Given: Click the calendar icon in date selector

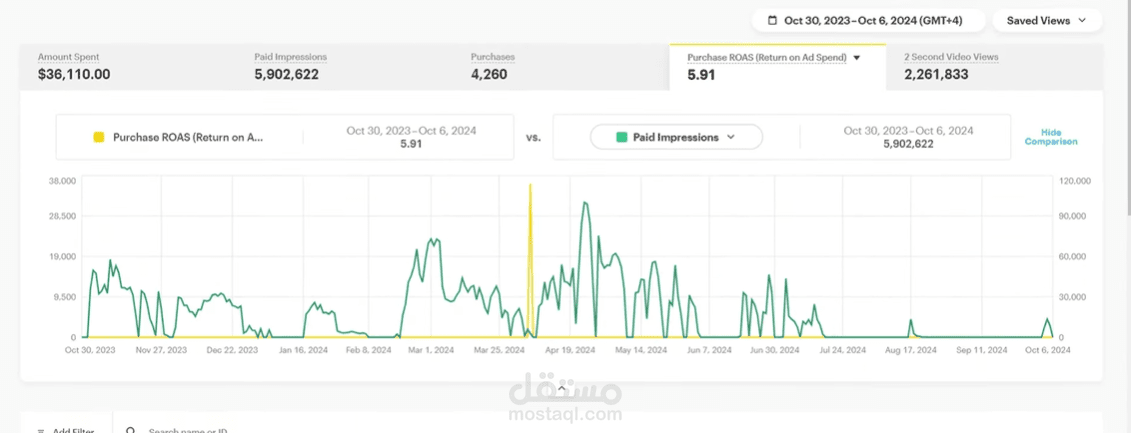Looking at the screenshot, I should (772, 20).
